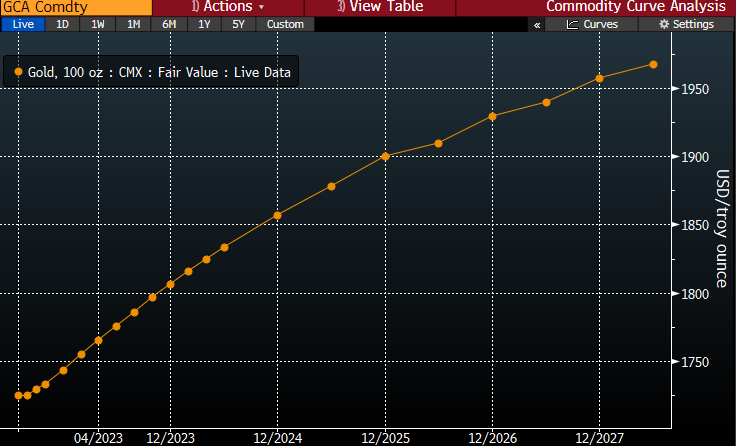
Task: Click the data point at 12/2024
Action: coord(277,215)
